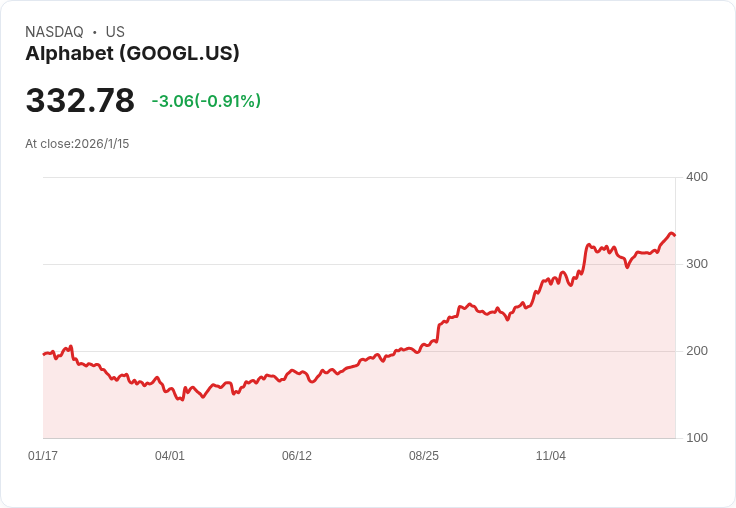The image size is (736, 508).
Task: Click the rightmost end of price line
Action: click(675, 235)
